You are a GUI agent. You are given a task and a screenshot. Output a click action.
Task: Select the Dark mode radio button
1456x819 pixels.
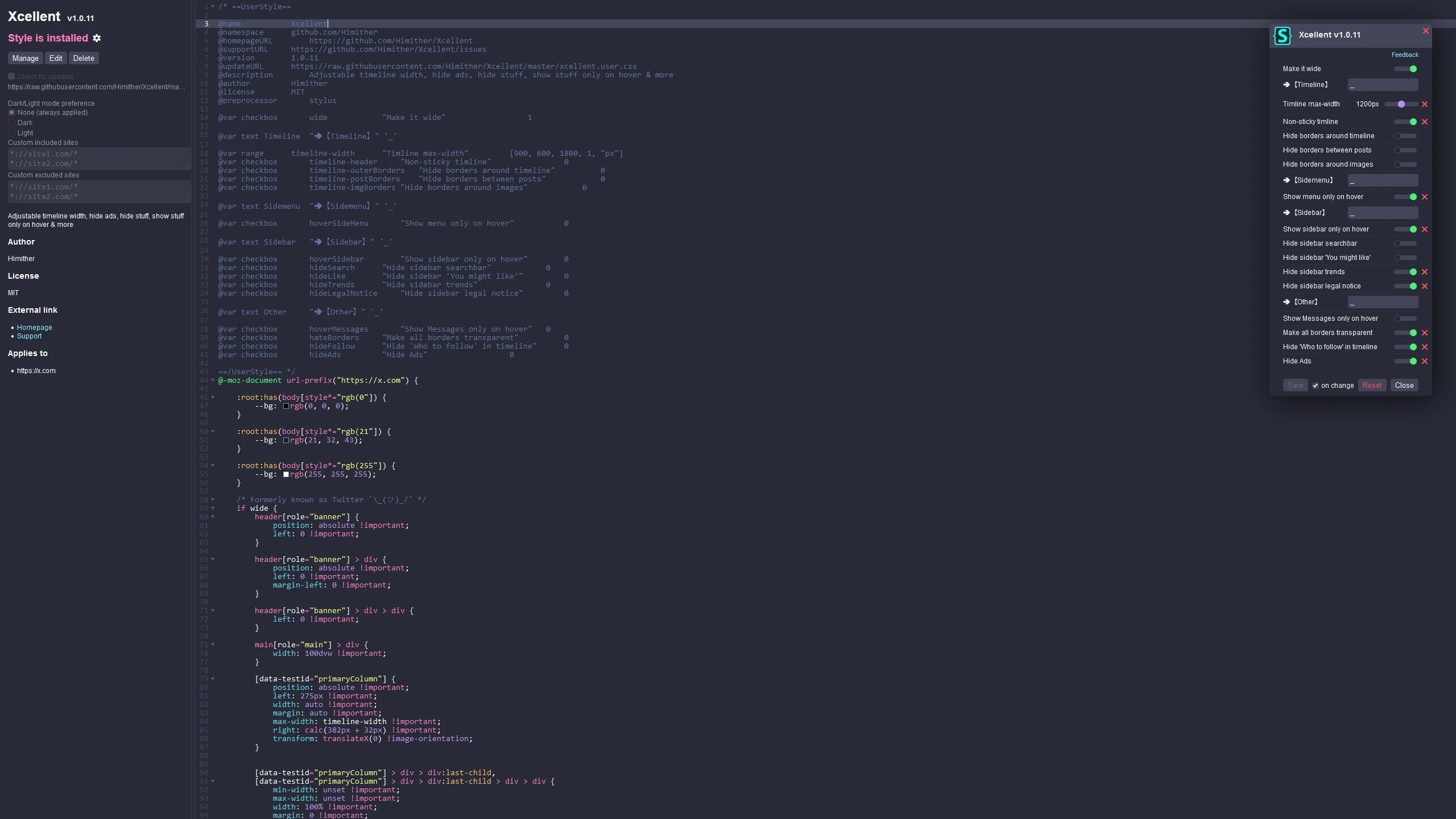click(11, 123)
